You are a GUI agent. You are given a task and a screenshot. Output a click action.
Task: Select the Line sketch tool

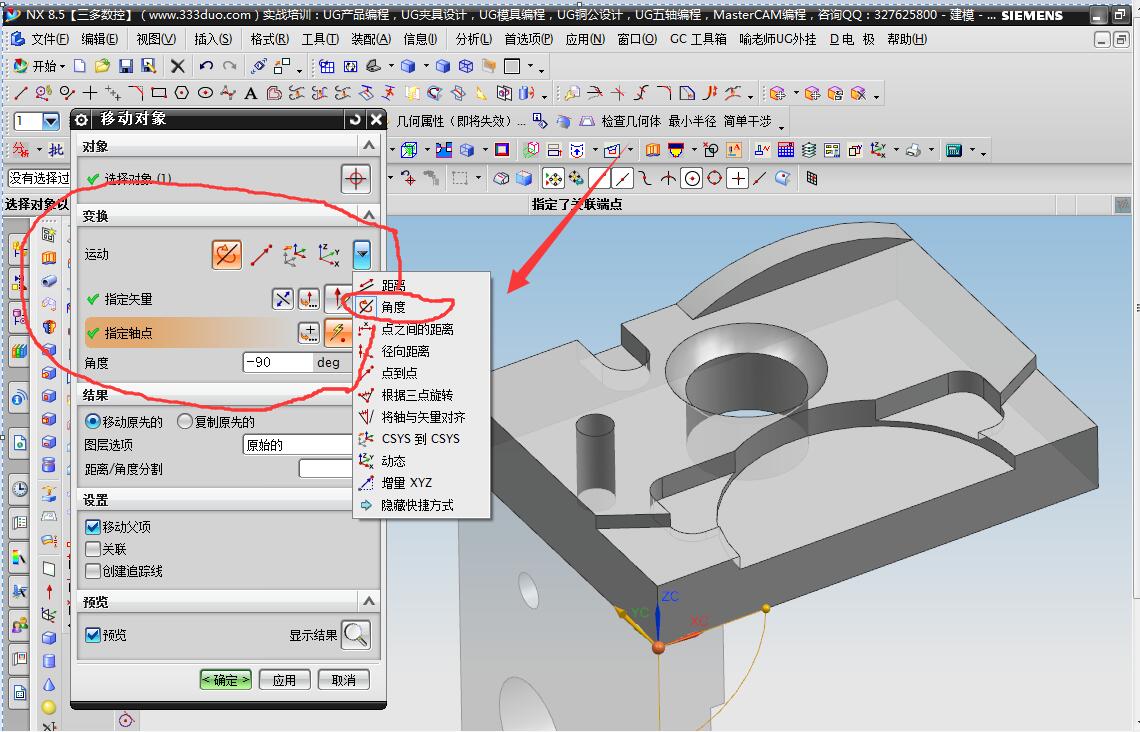click(x=20, y=93)
